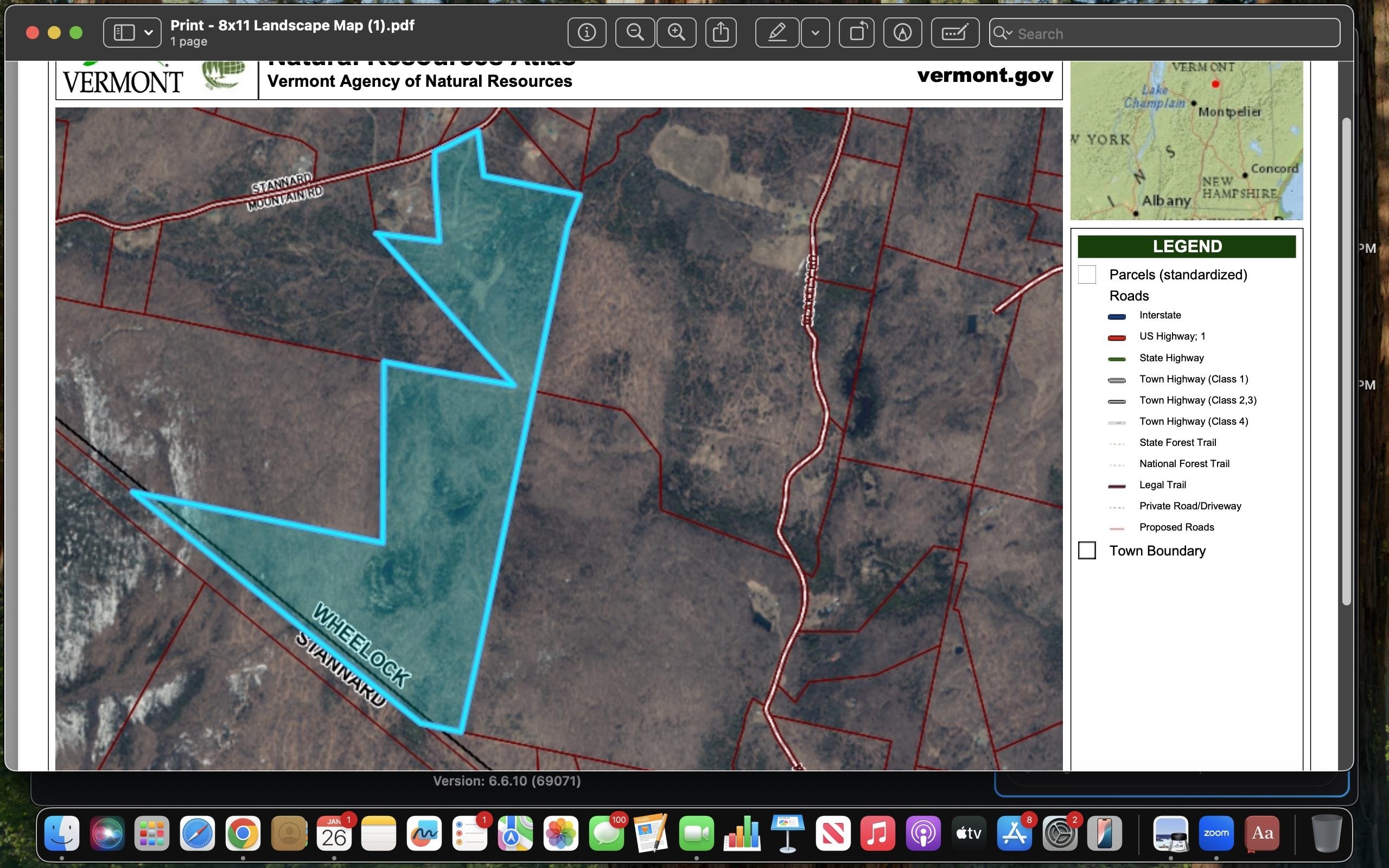Rotate the page with rotate icon
The width and height of the screenshot is (1389, 868).
pyautogui.click(x=856, y=33)
